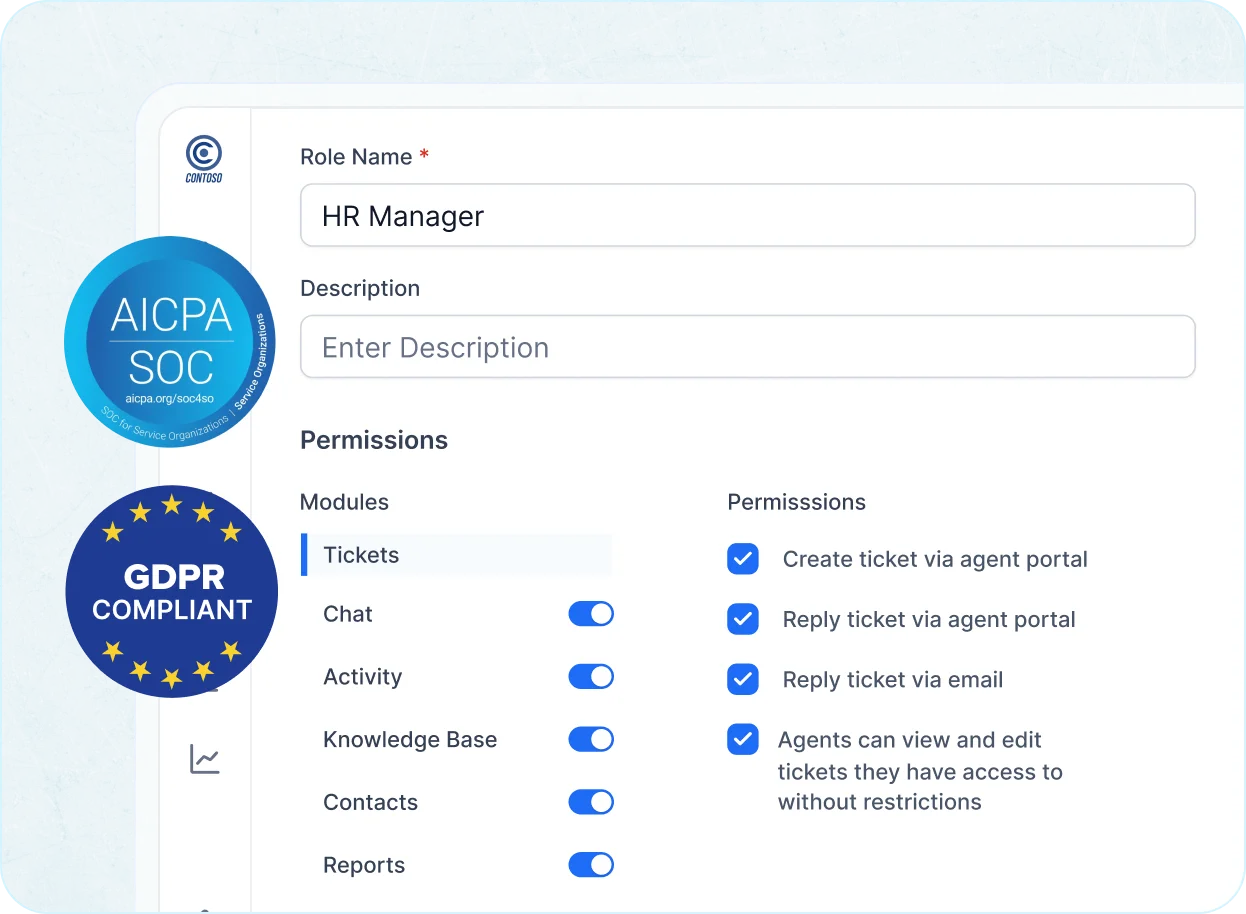Click the Permissions section heading
Screen dimensions: 1246x914
point(374,440)
